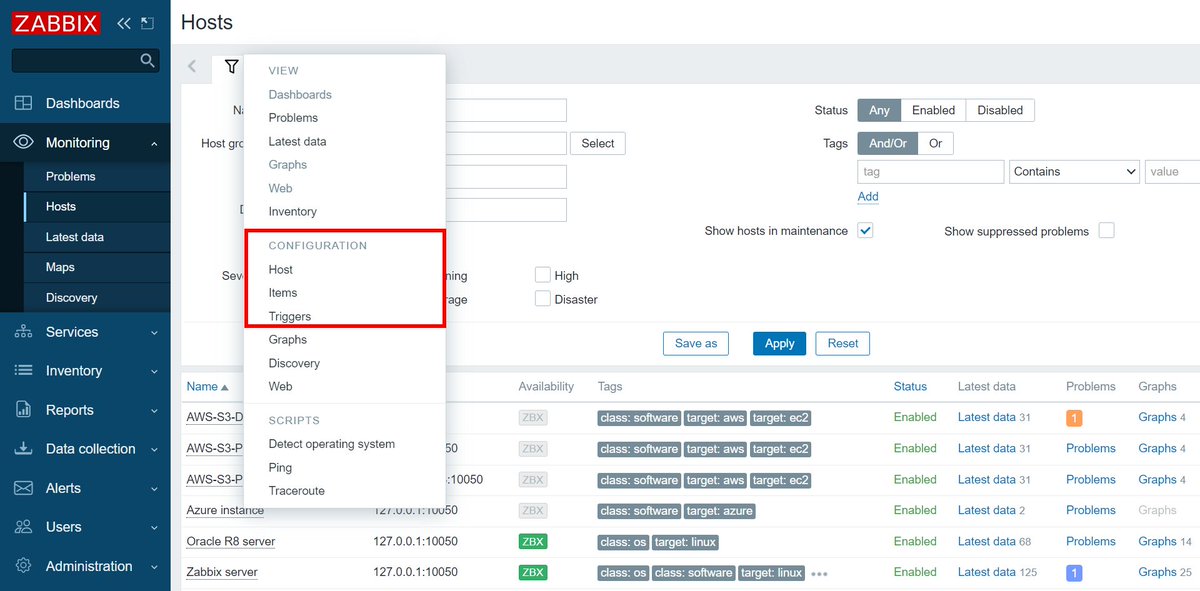The image size is (1200, 591).
Task: Check the High severity filter
Action: click(542, 276)
